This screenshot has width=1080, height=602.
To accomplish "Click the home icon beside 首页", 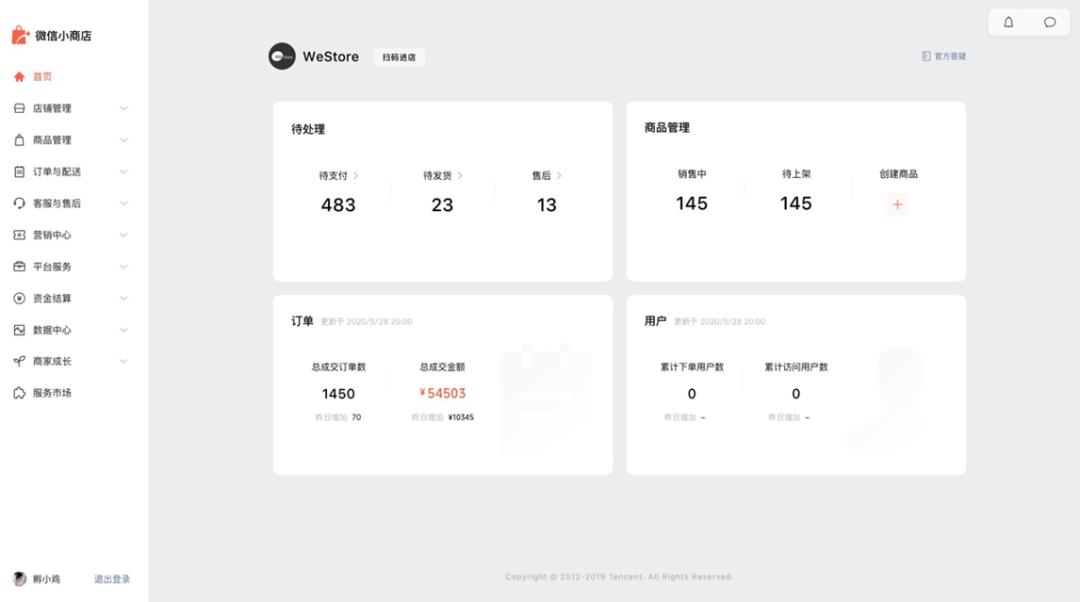I will pos(19,76).
